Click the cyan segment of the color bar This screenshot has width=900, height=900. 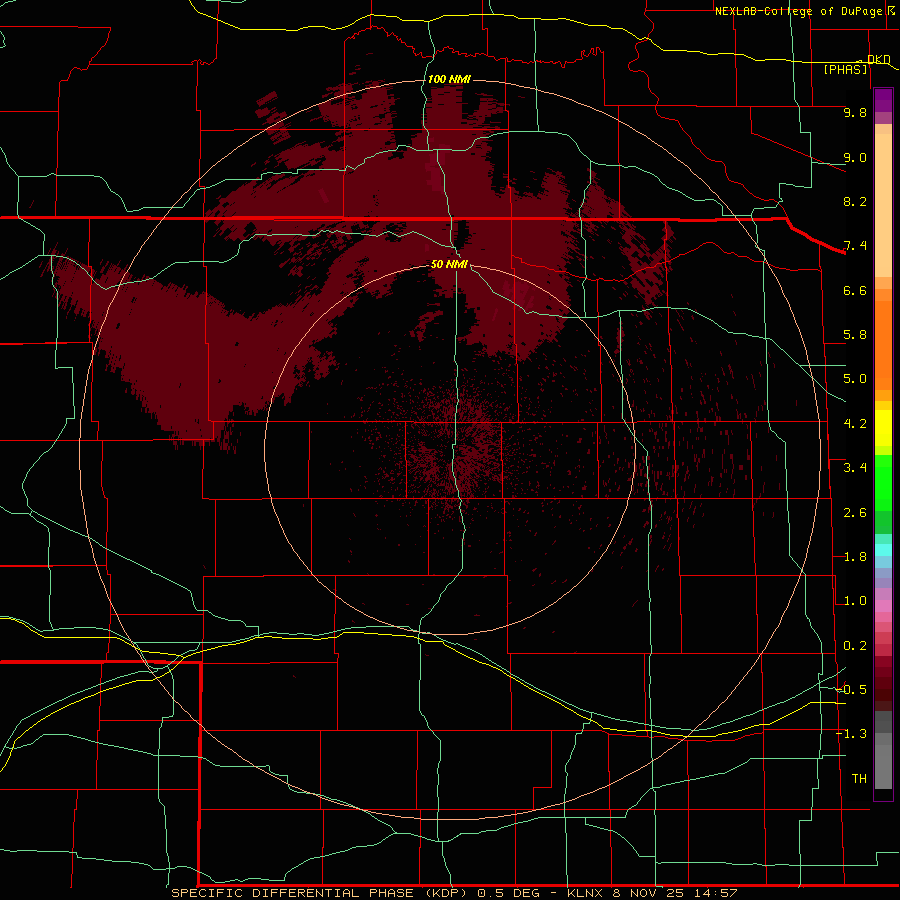(x=883, y=550)
